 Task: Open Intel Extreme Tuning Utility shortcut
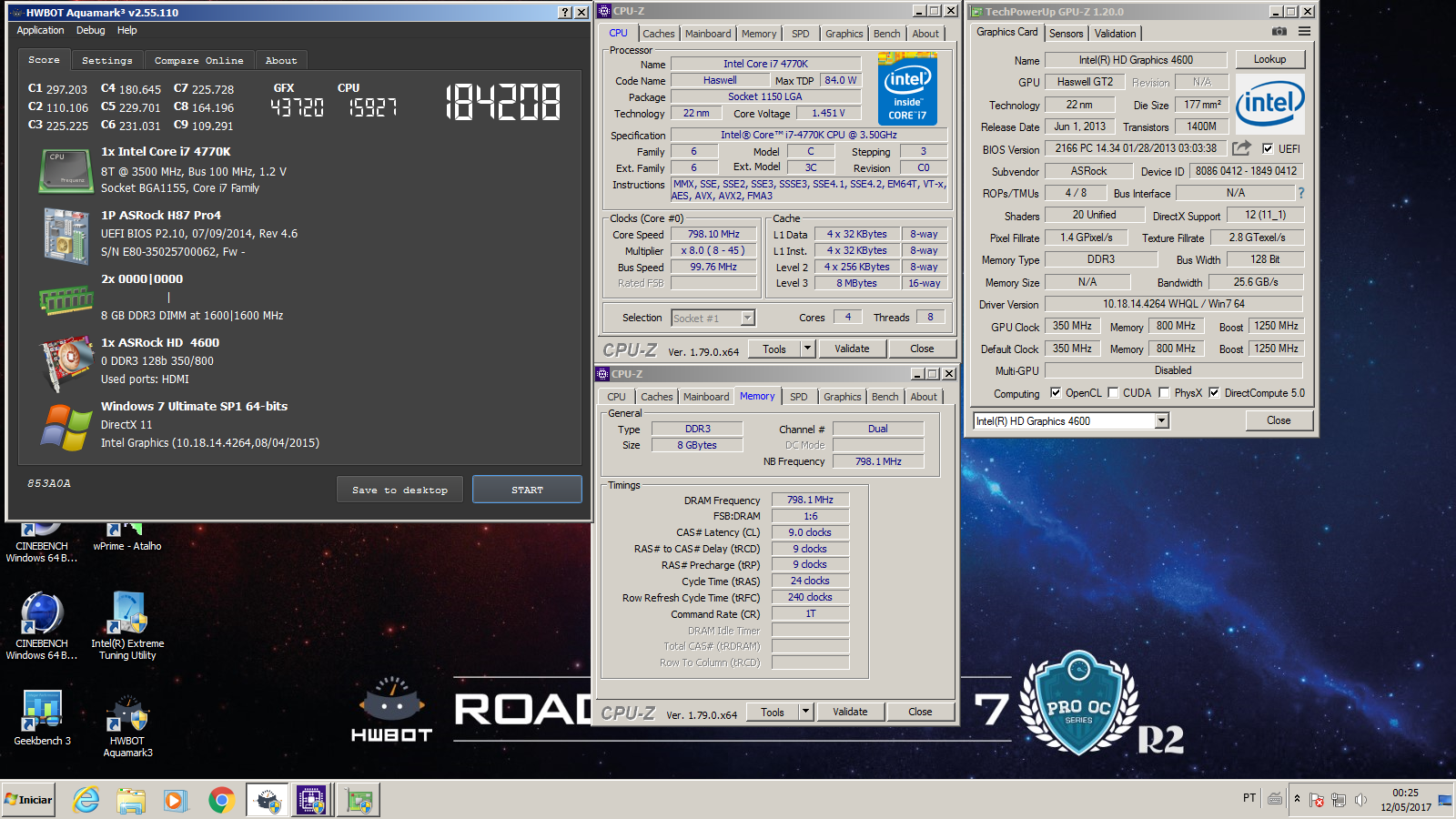click(127, 625)
